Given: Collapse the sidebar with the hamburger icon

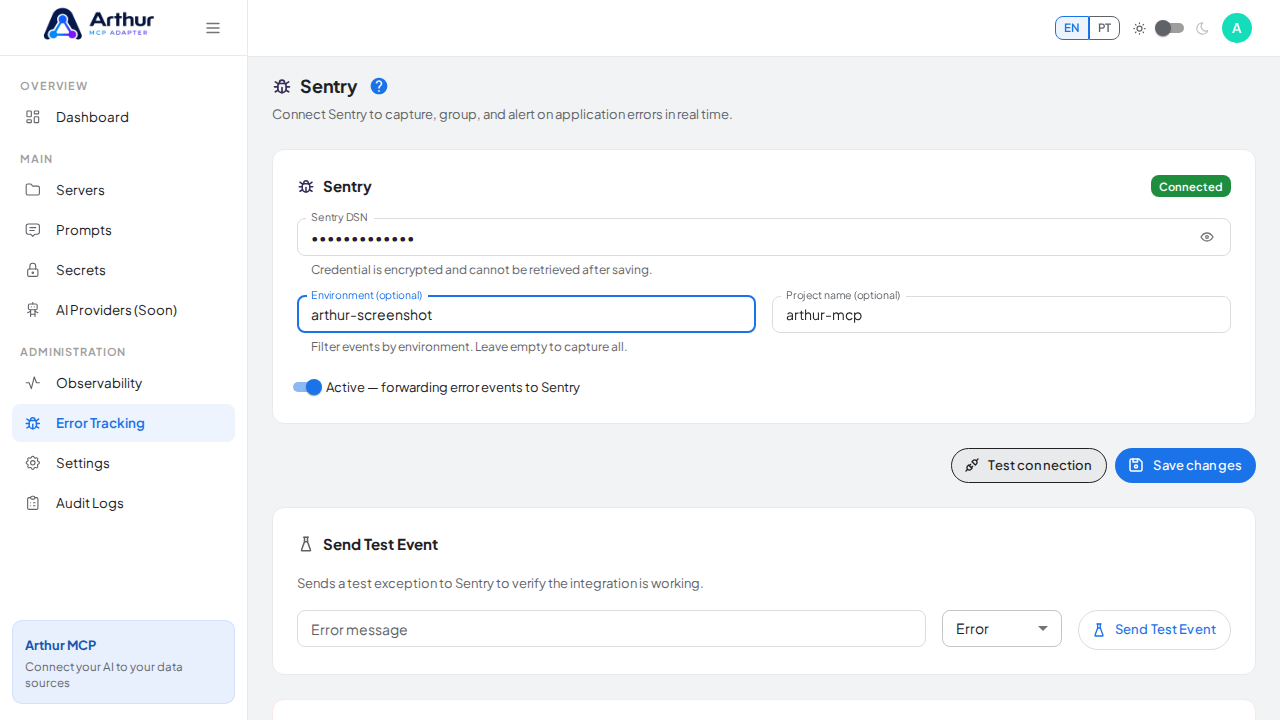Looking at the screenshot, I should coord(213,28).
